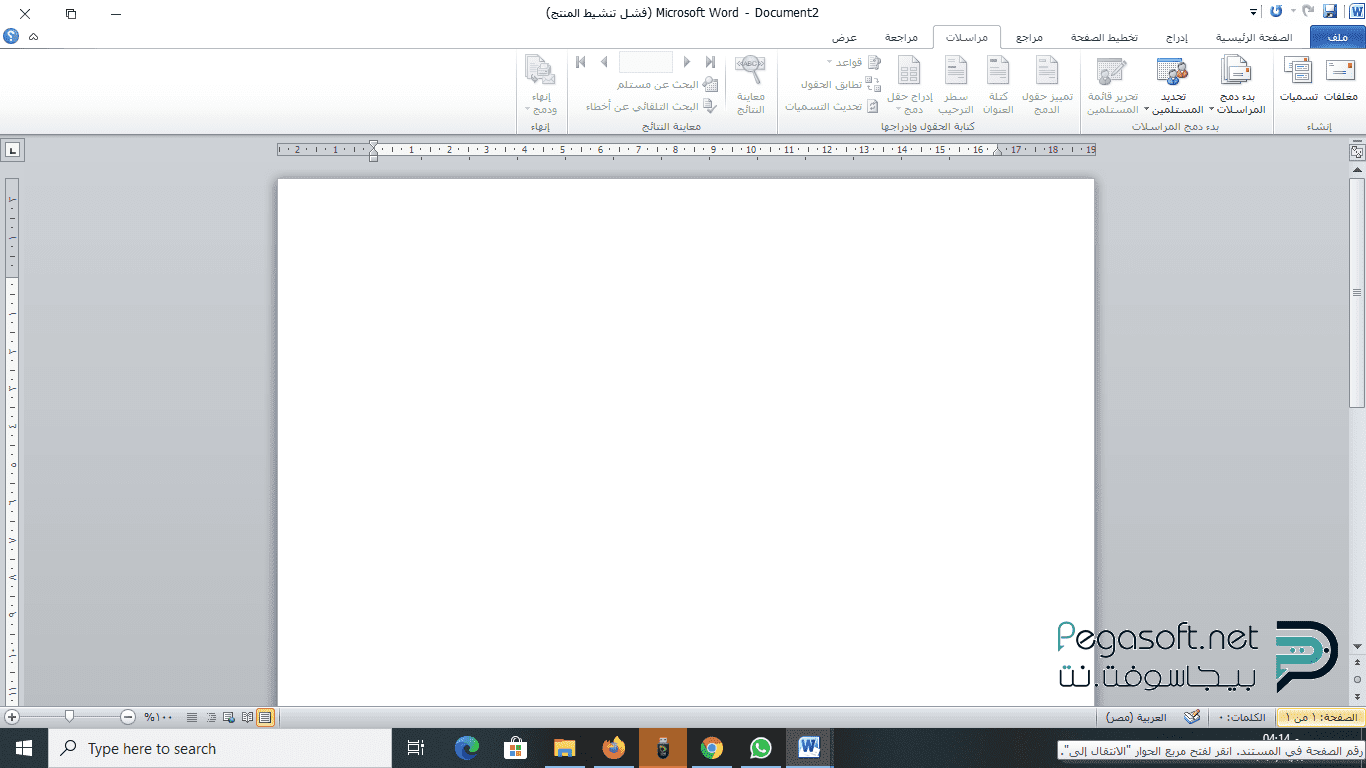Expand the Rules (قواعد) dropdown
This screenshot has width=1366, height=768.
[852, 62]
